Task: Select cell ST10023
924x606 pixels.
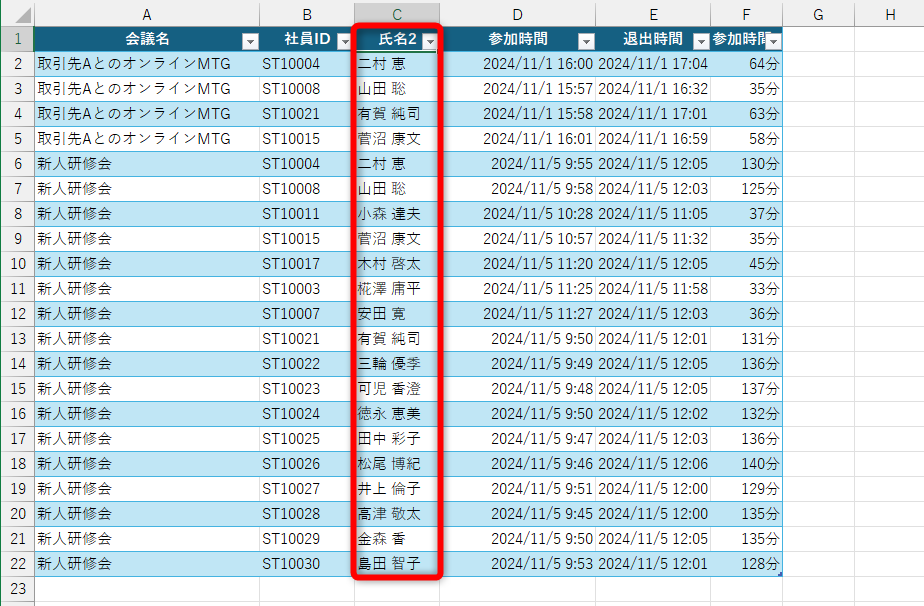Action: (307, 388)
